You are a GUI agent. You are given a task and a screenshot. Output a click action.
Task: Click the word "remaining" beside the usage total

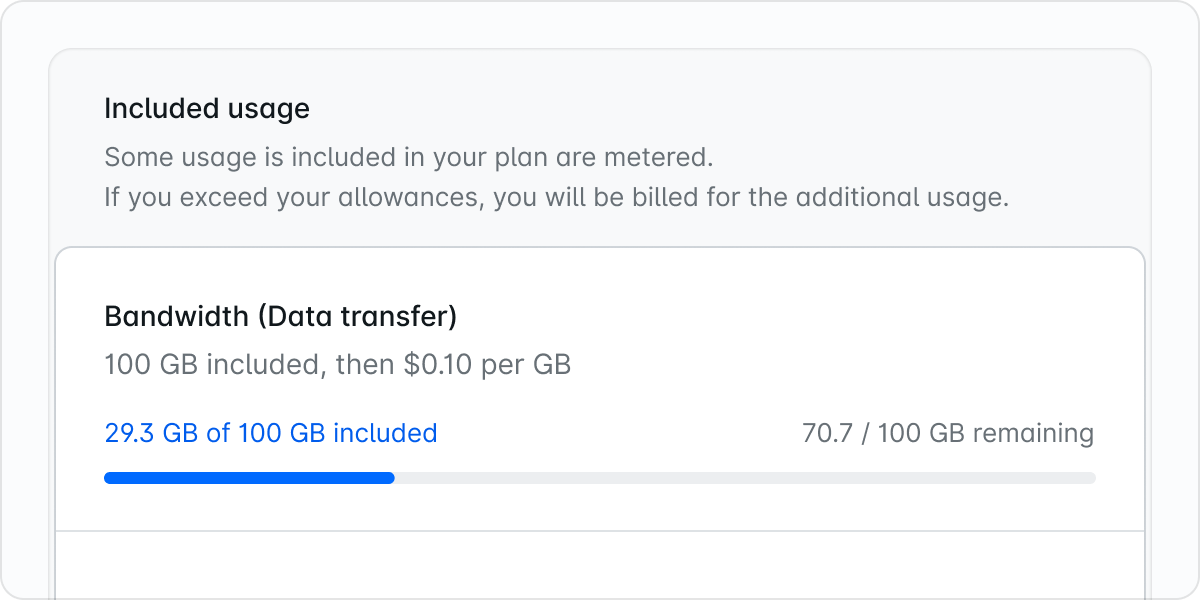pyautogui.click(x=1033, y=433)
